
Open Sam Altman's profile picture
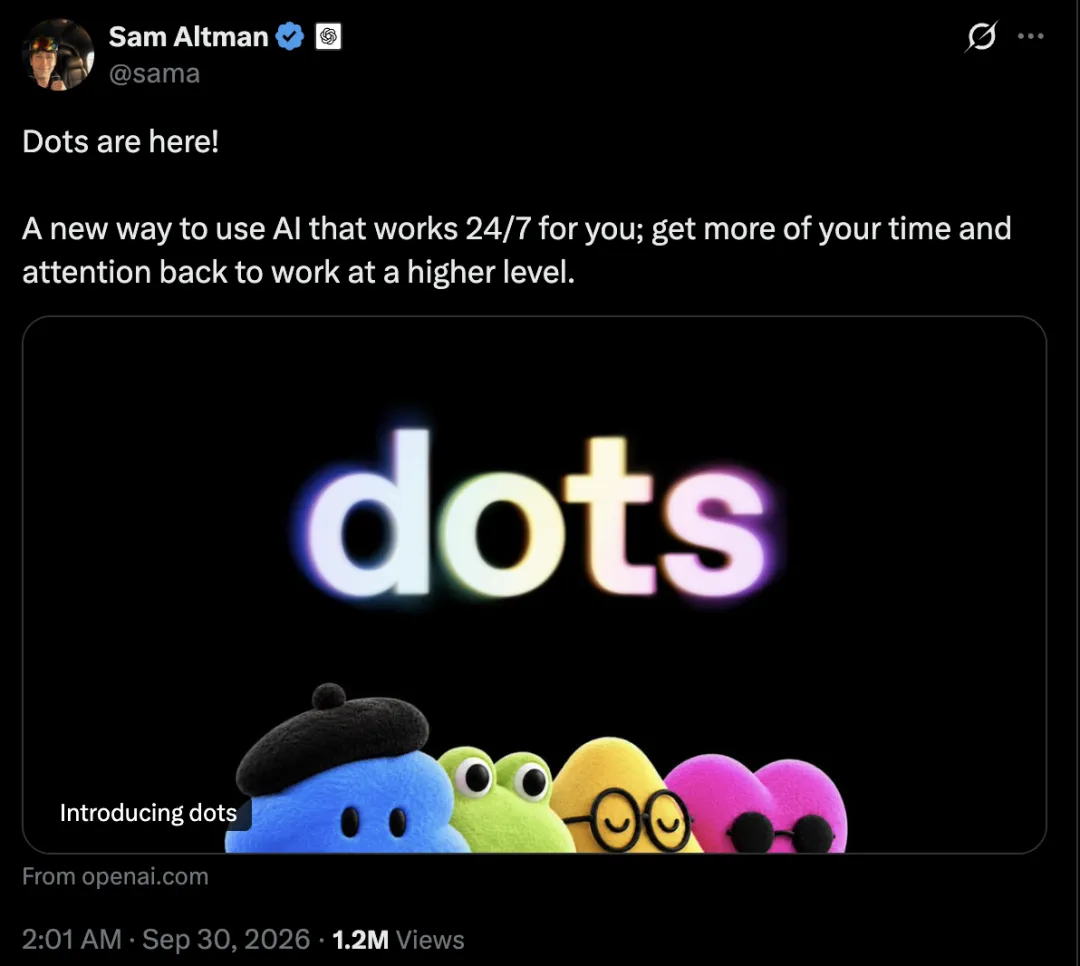(58, 54)
